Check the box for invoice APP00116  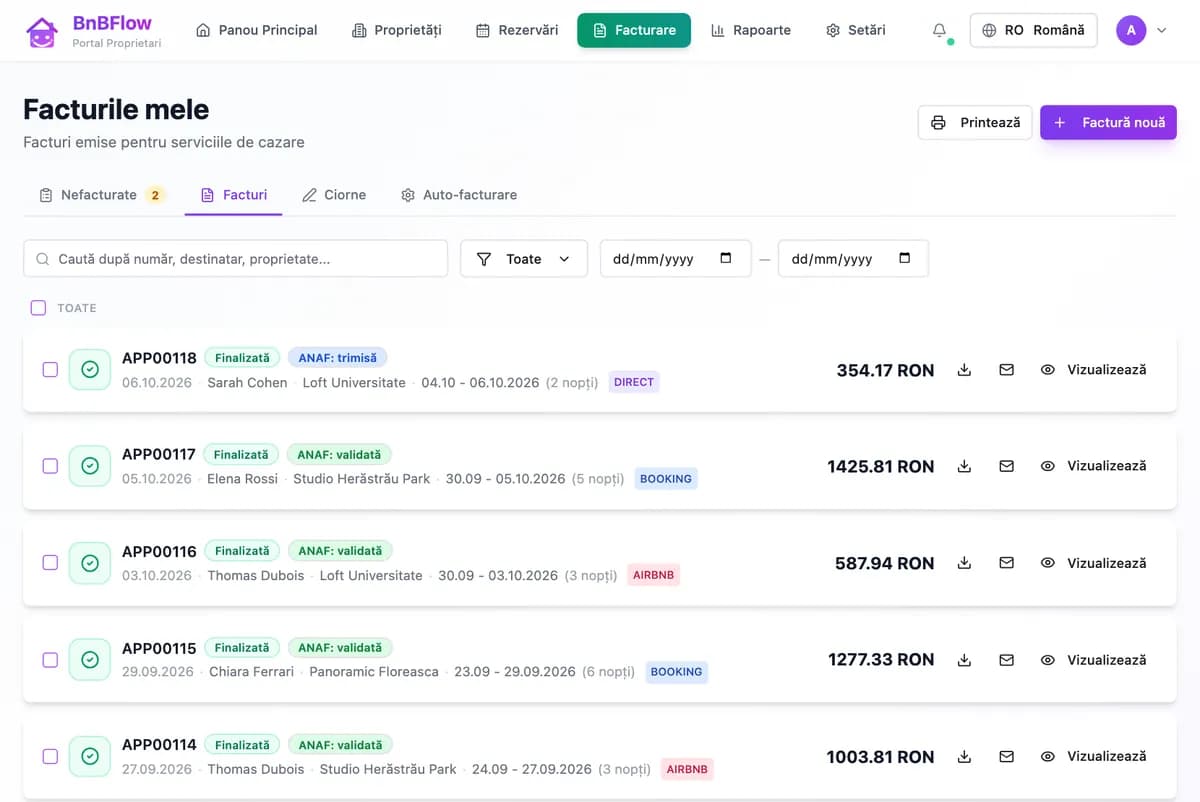click(50, 563)
